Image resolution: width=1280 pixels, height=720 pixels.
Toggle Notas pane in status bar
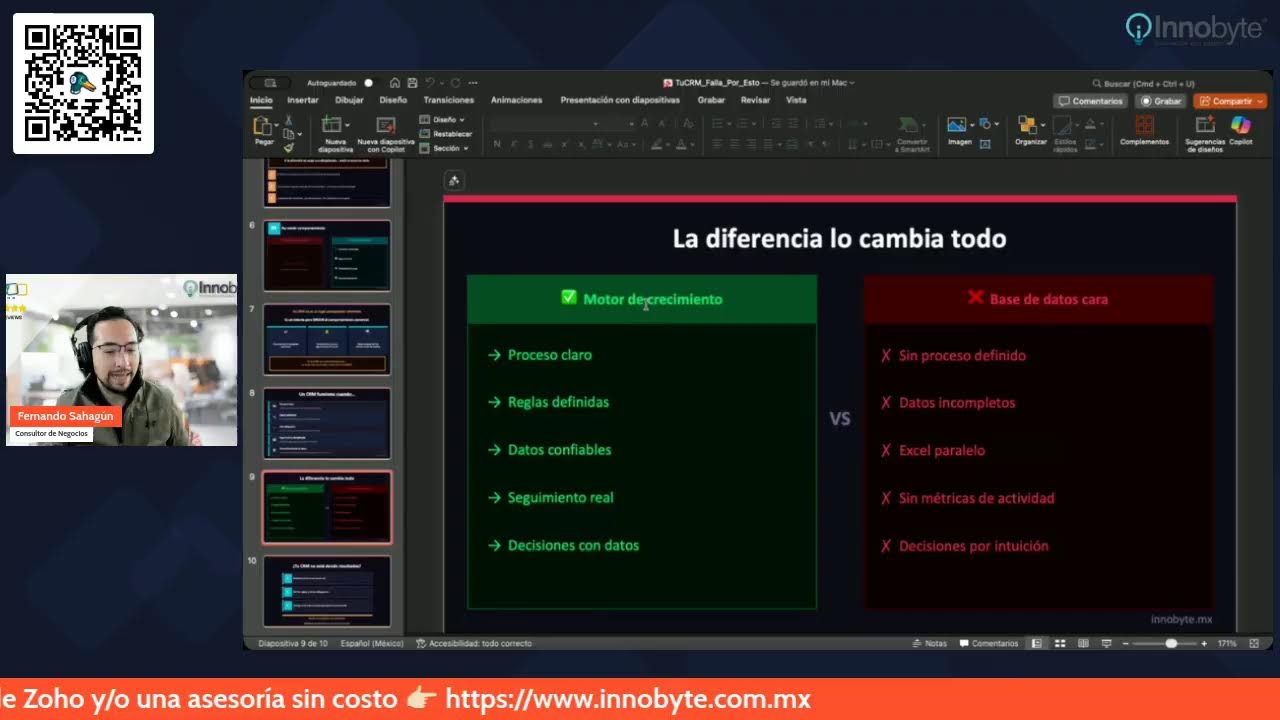pos(929,643)
